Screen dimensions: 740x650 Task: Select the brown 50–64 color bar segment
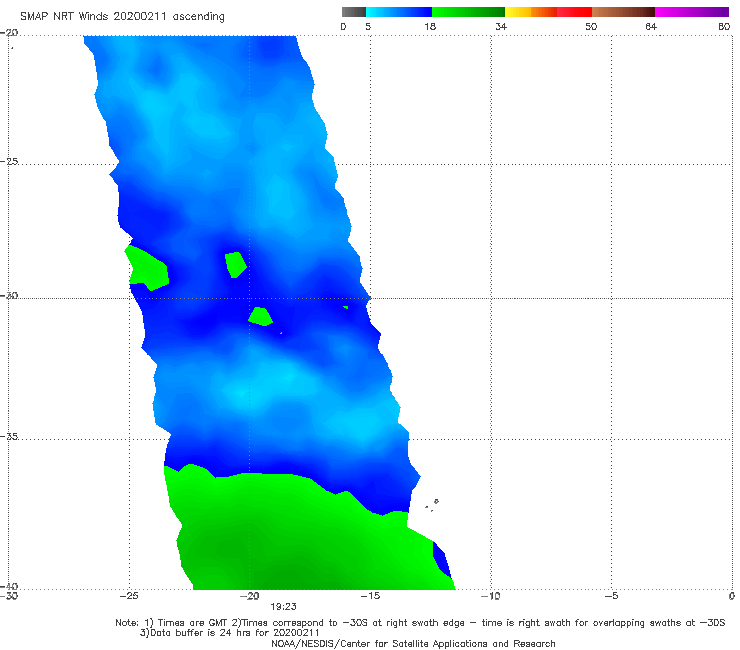coord(623,12)
